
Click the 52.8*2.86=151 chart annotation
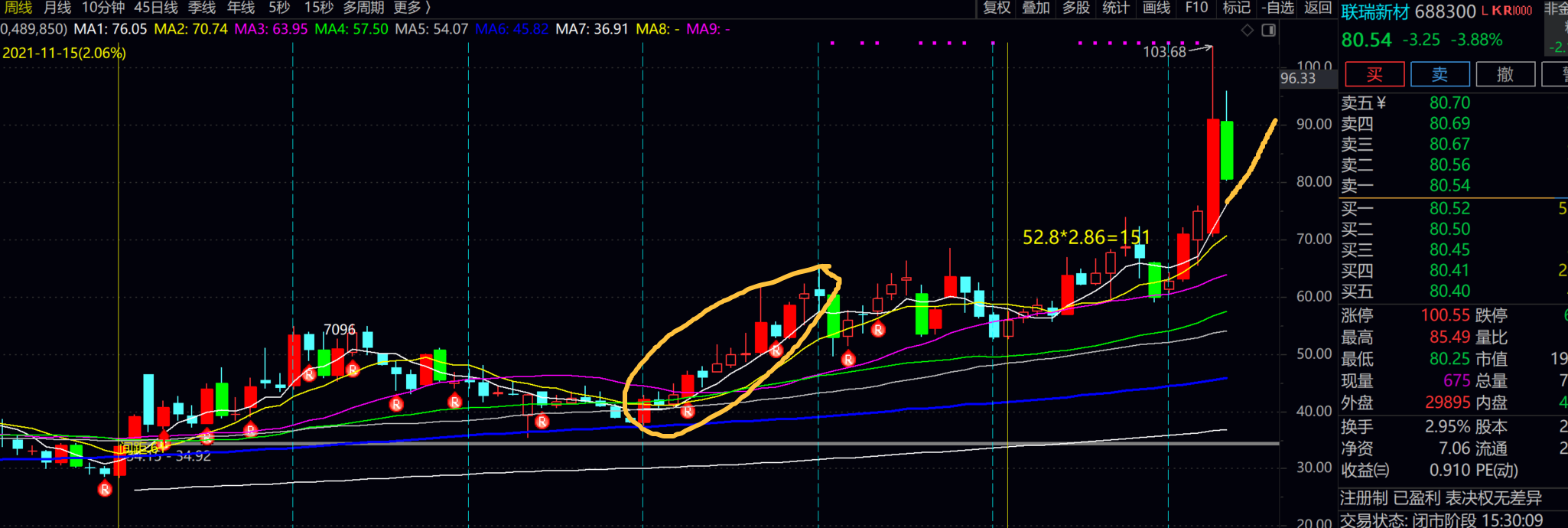(x=1086, y=237)
